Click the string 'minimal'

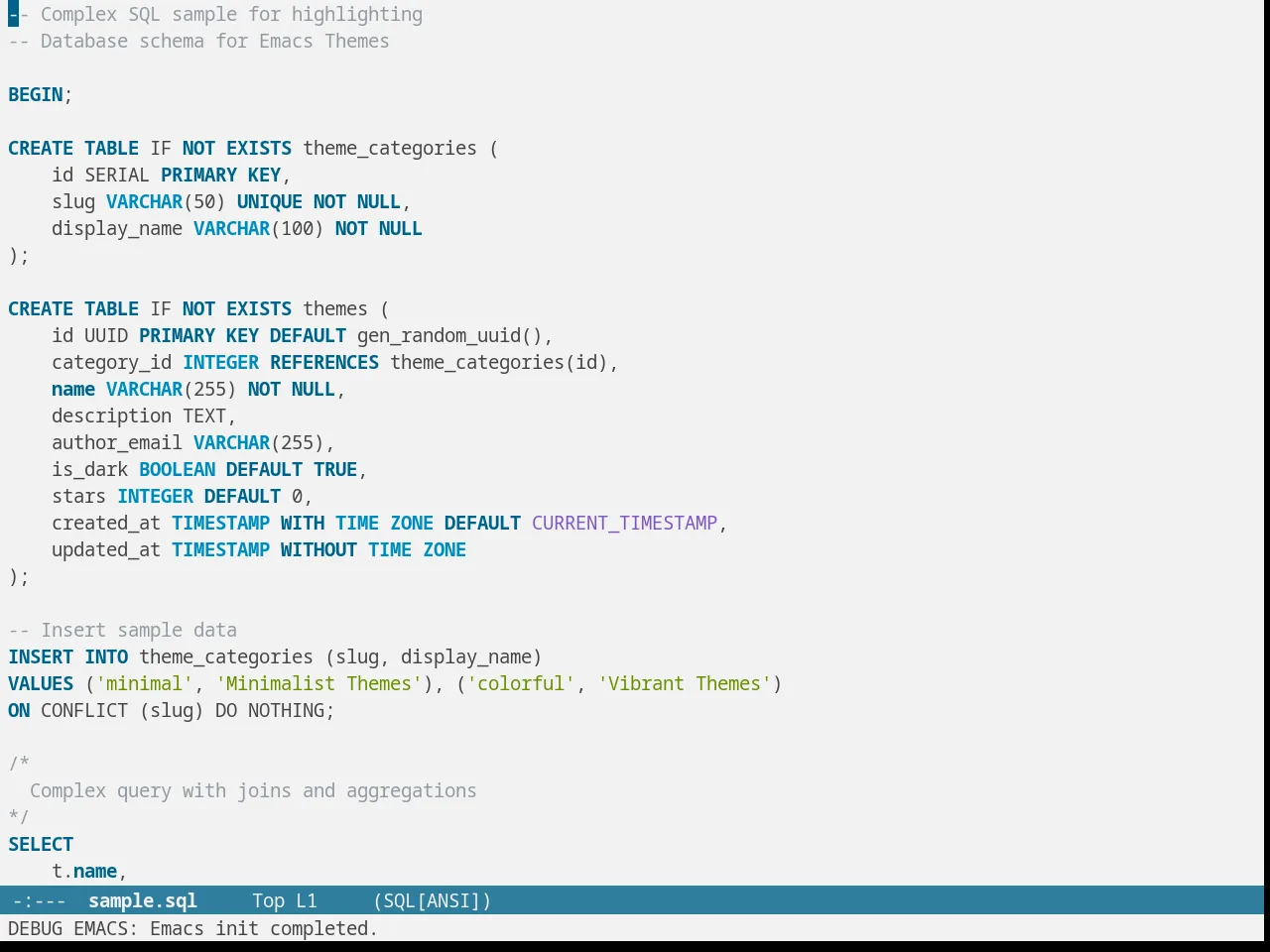click(144, 683)
